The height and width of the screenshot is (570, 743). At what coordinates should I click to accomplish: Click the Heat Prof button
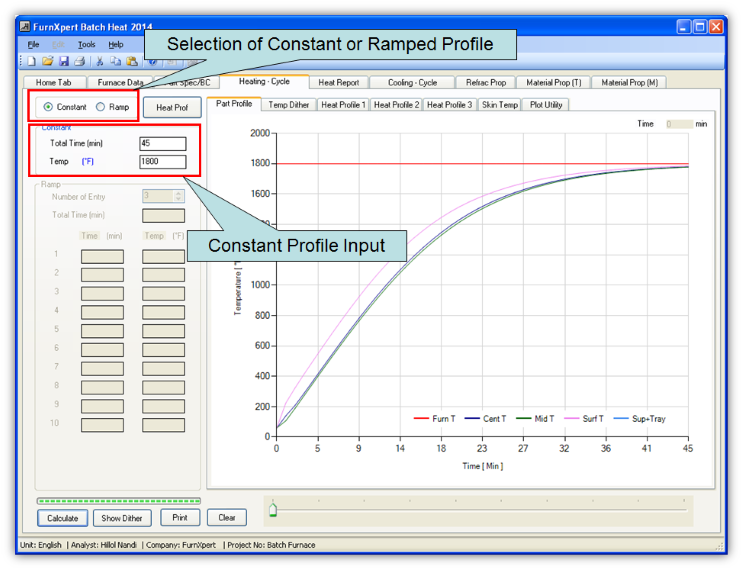coord(172,108)
